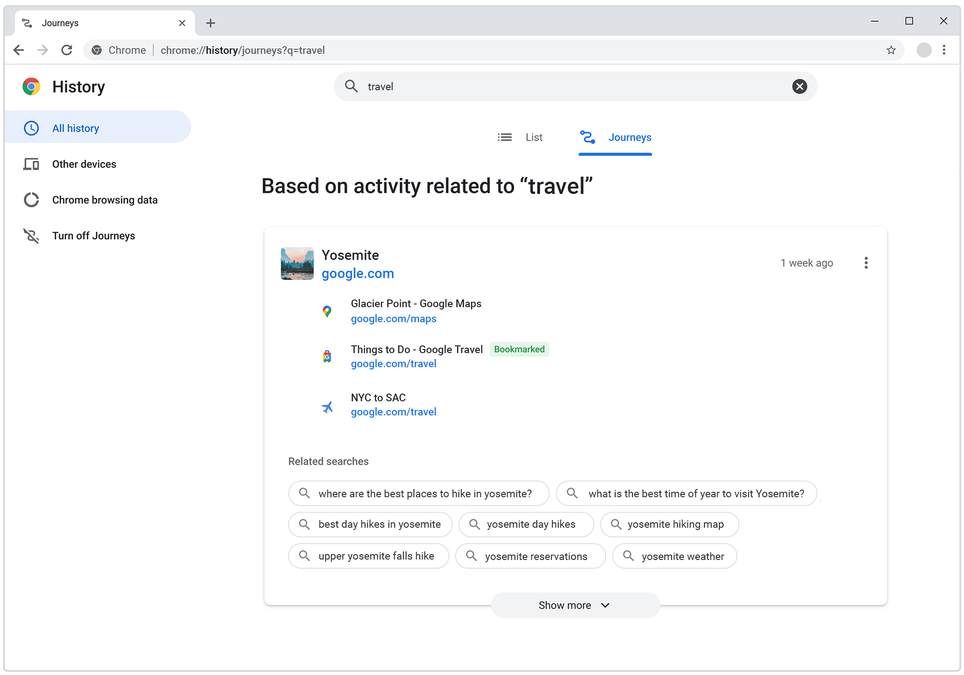This screenshot has width=964, height=675.
Task: Open the Yosemite journey's three-dot options menu
Action: pos(866,262)
